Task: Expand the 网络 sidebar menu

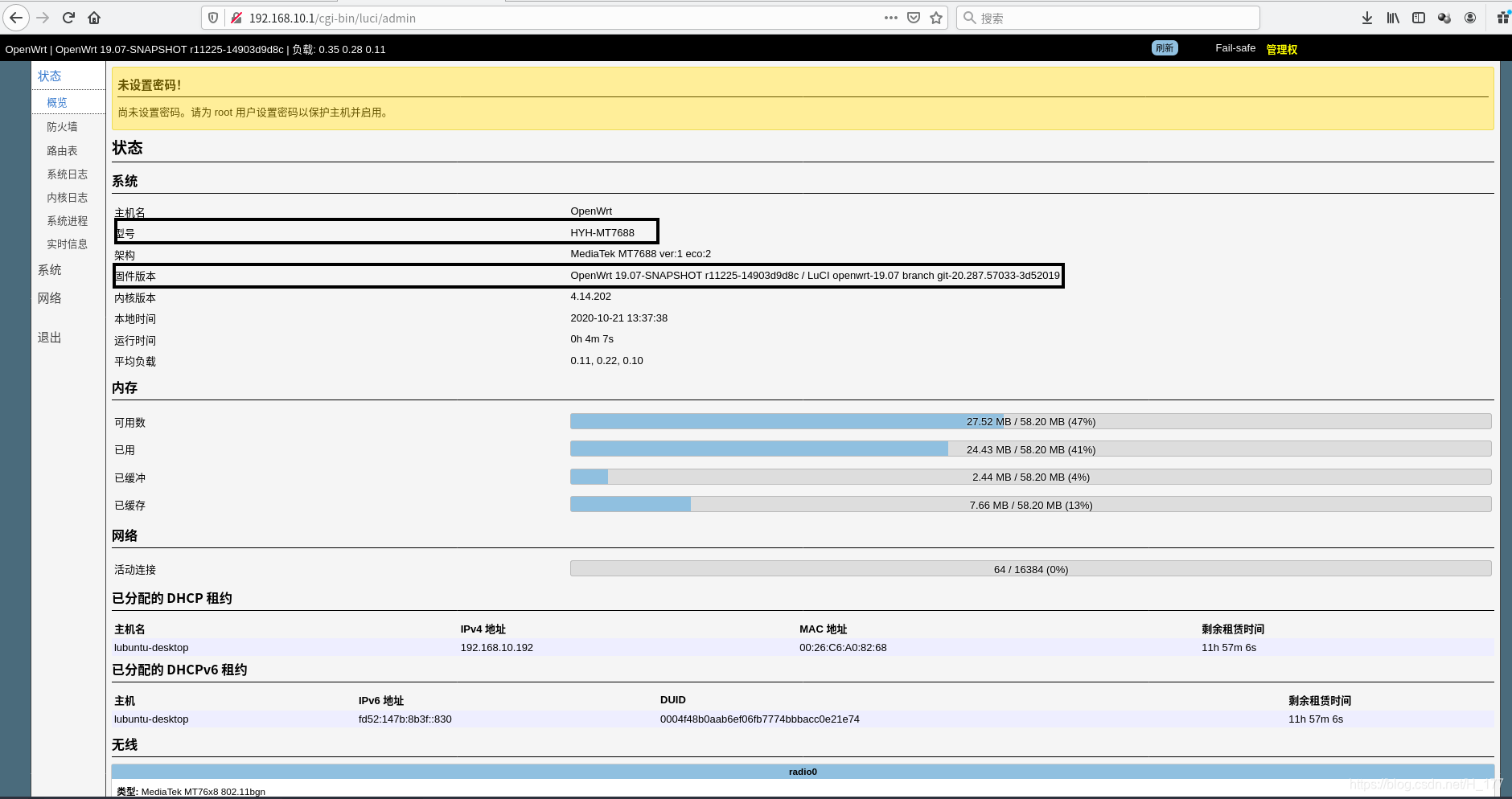Action: [x=50, y=298]
